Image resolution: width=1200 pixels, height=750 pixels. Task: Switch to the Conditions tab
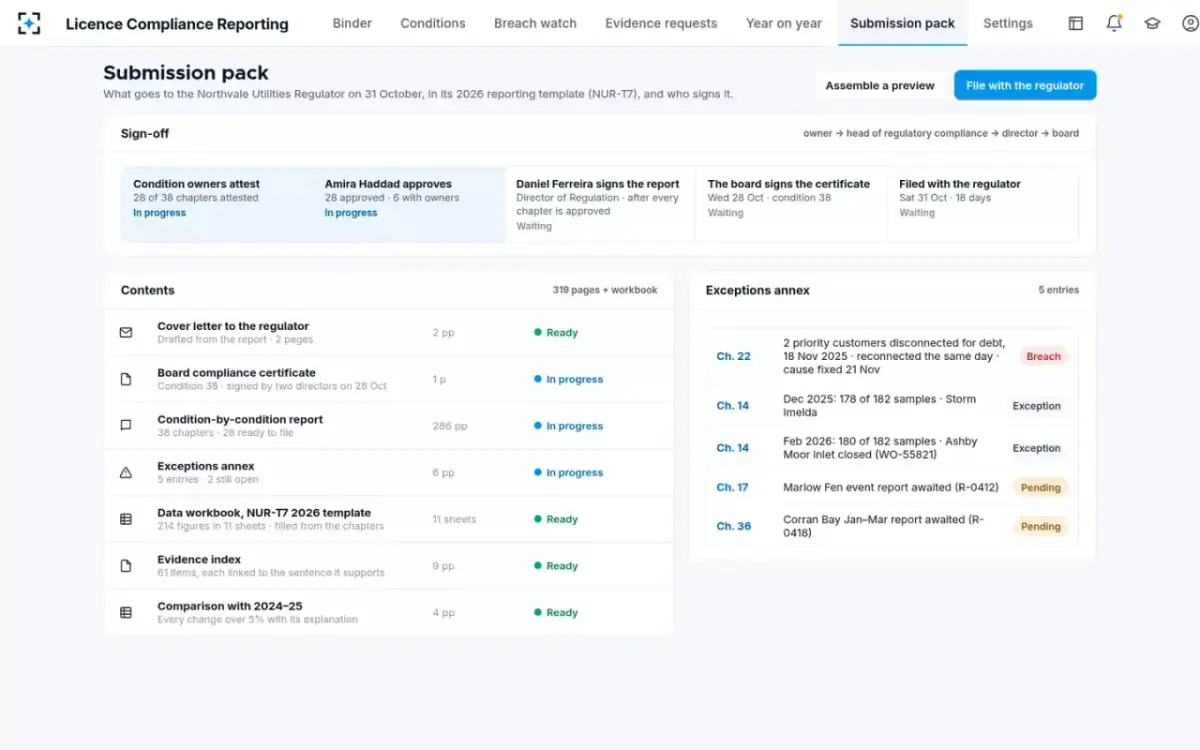tap(433, 23)
